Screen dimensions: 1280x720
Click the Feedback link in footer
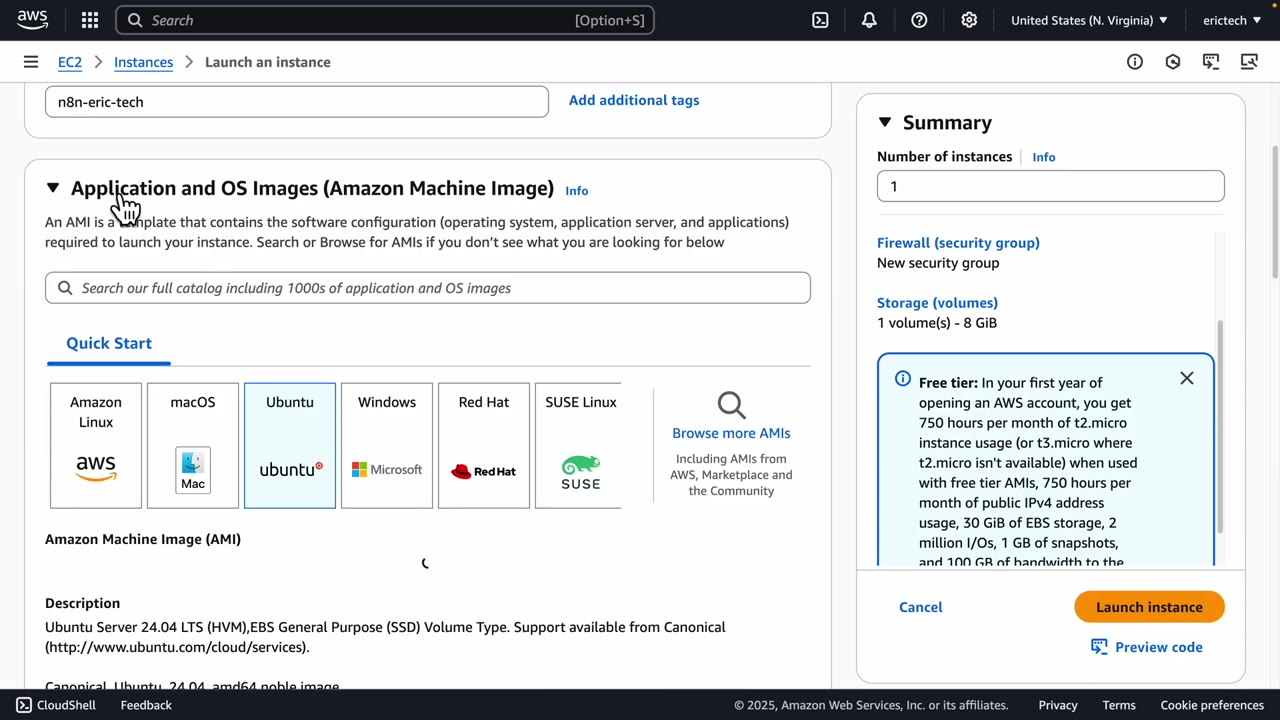pos(146,705)
